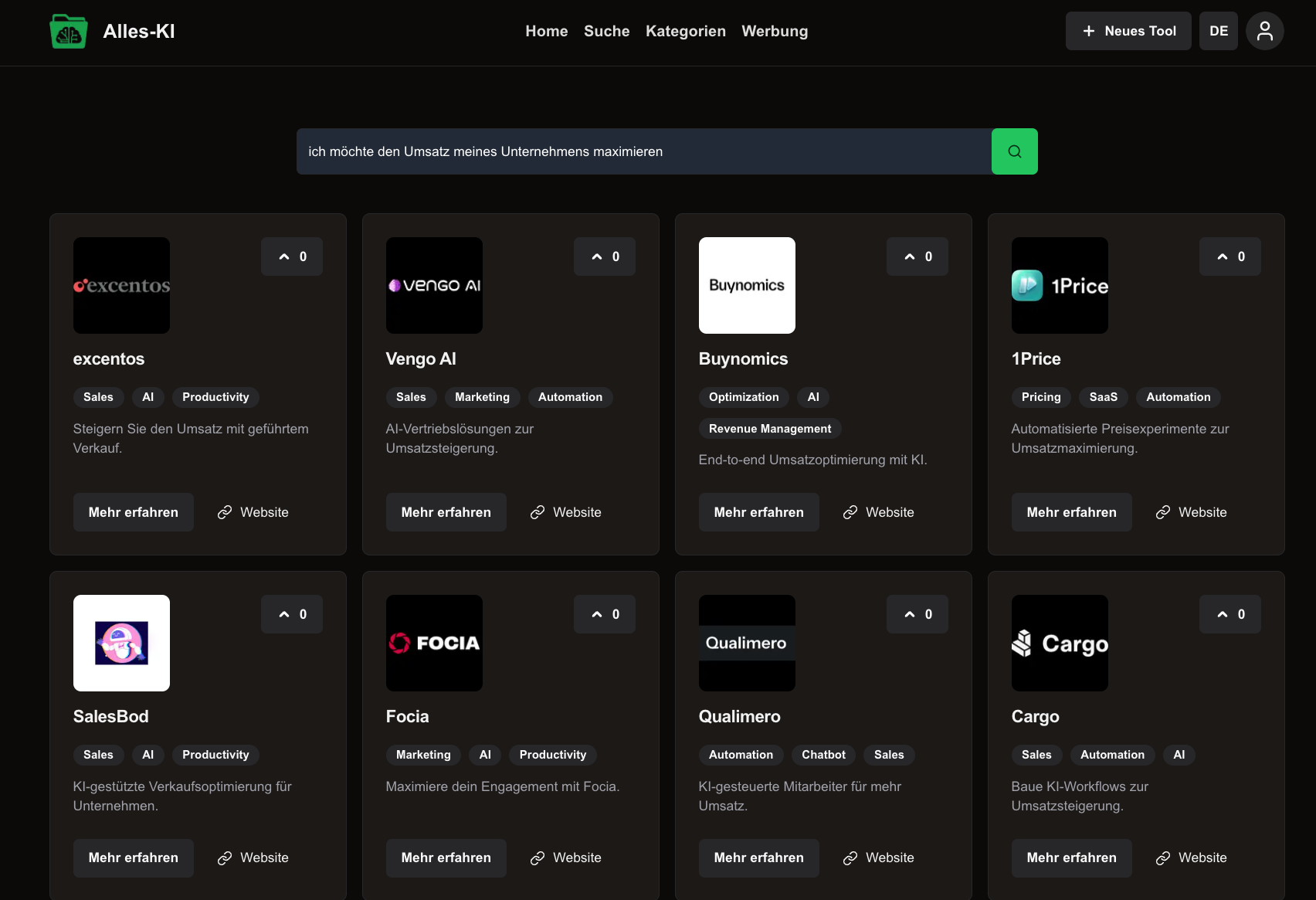
Task: Click Mehr erfahren for excentos
Action: [x=134, y=512]
